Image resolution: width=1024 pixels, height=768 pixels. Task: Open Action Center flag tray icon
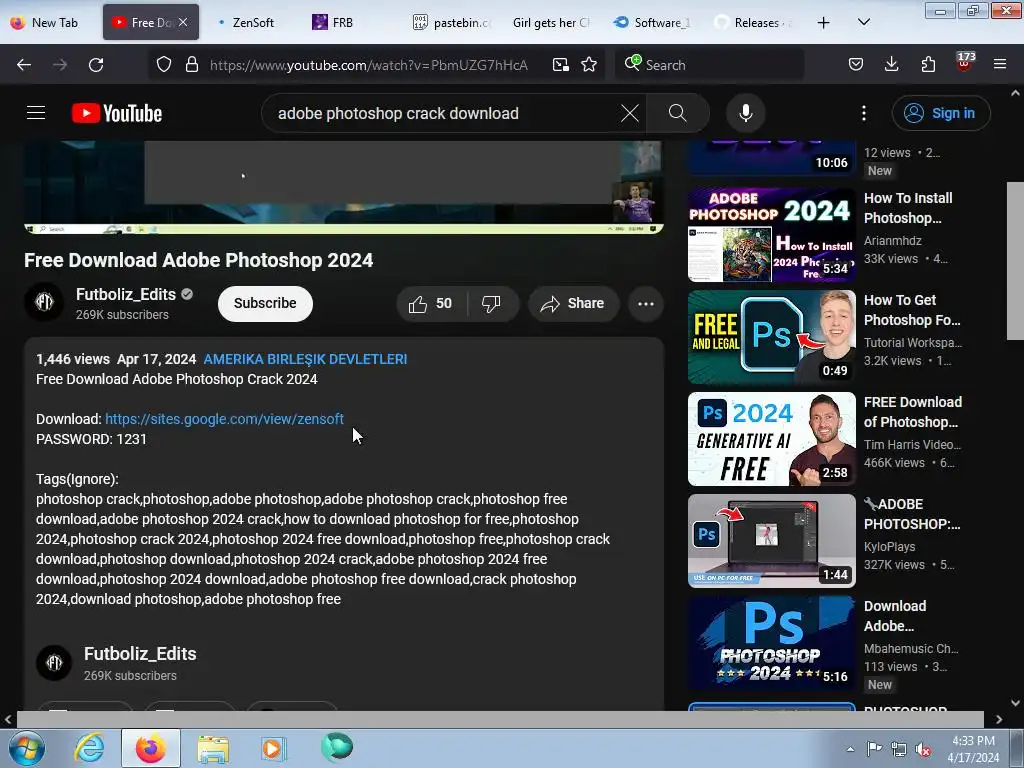(x=874, y=748)
